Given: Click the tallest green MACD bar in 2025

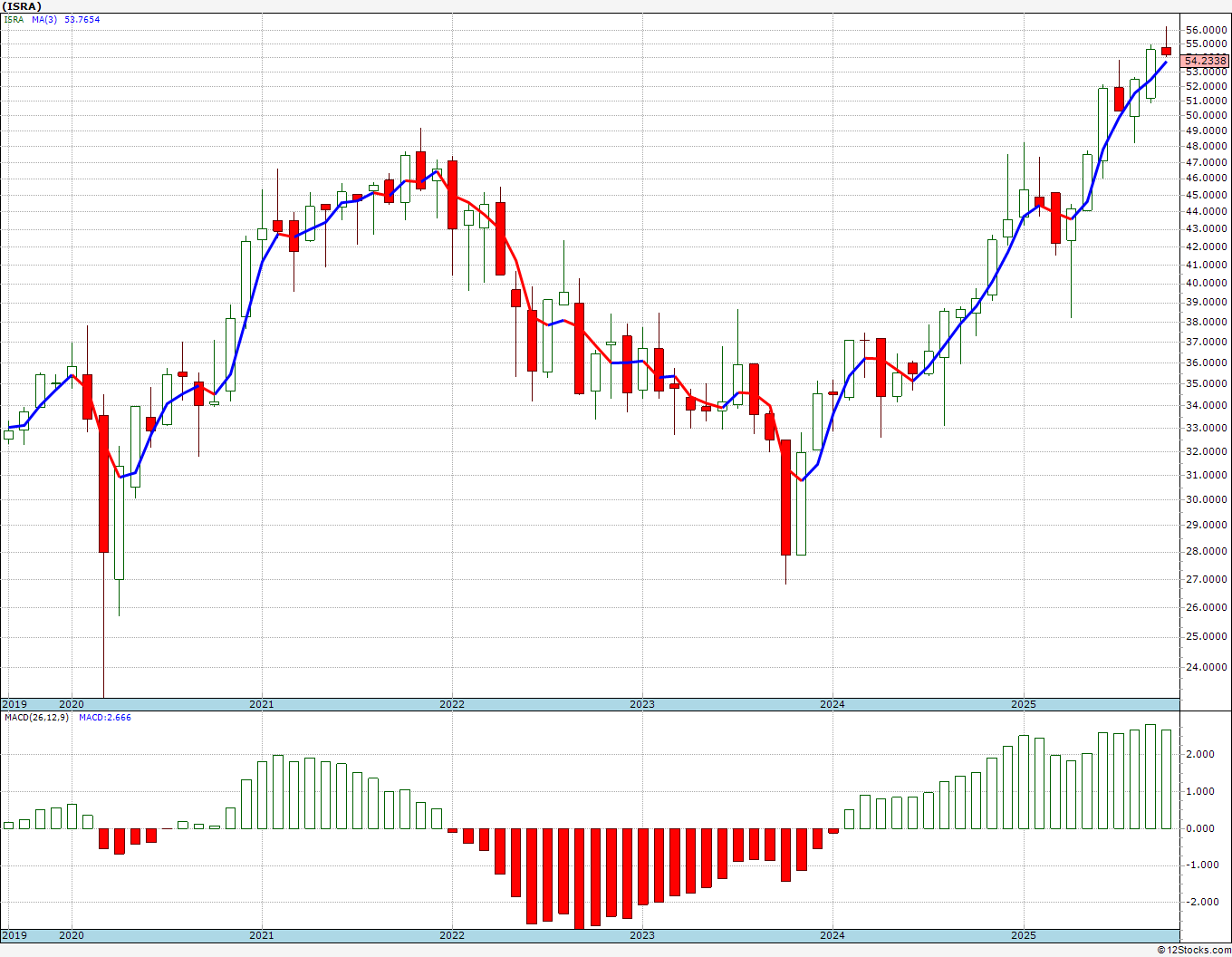Looking at the screenshot, I should click(x=1150, y=777).
